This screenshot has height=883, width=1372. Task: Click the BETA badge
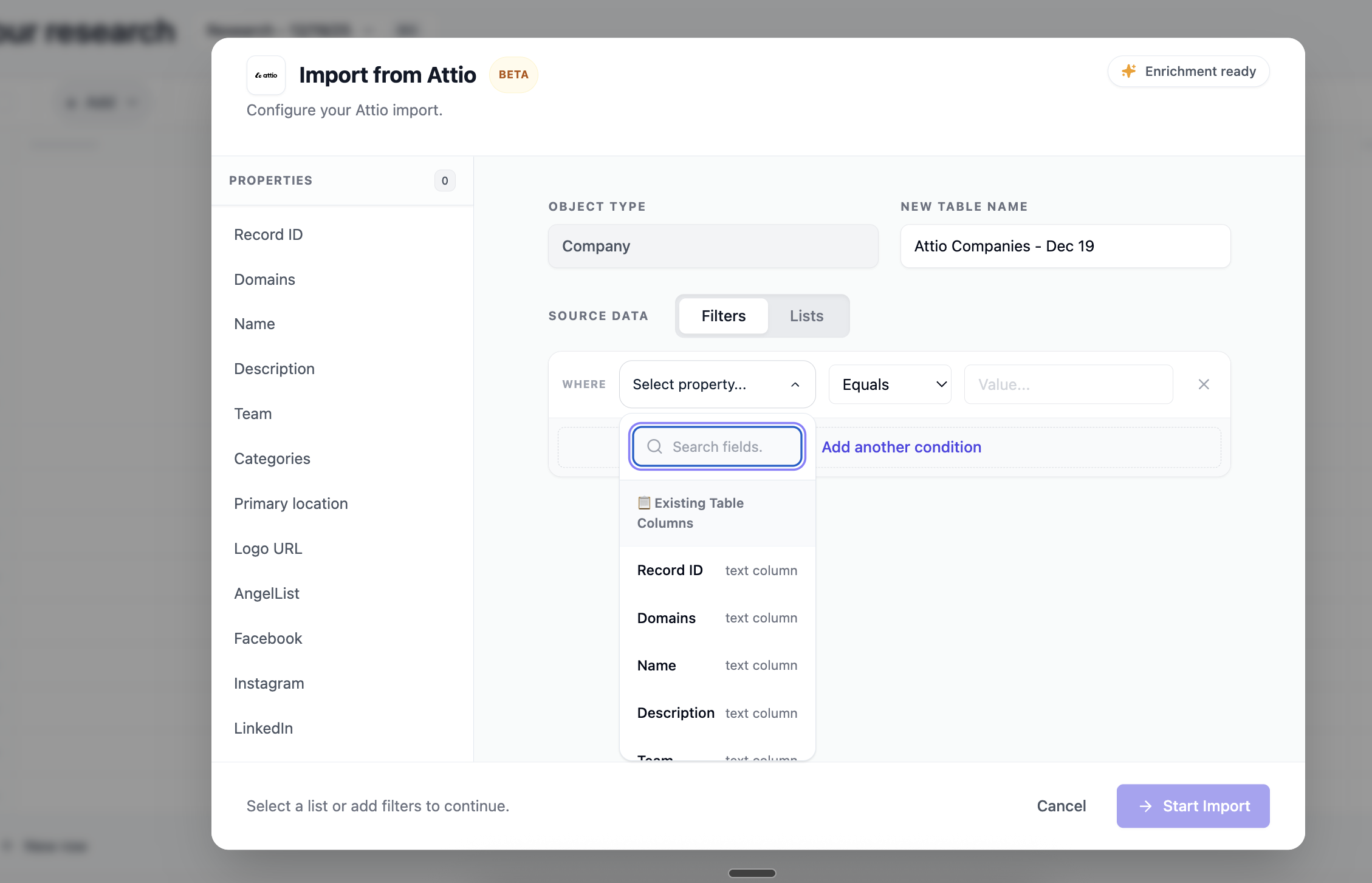[x=513, y=75]
